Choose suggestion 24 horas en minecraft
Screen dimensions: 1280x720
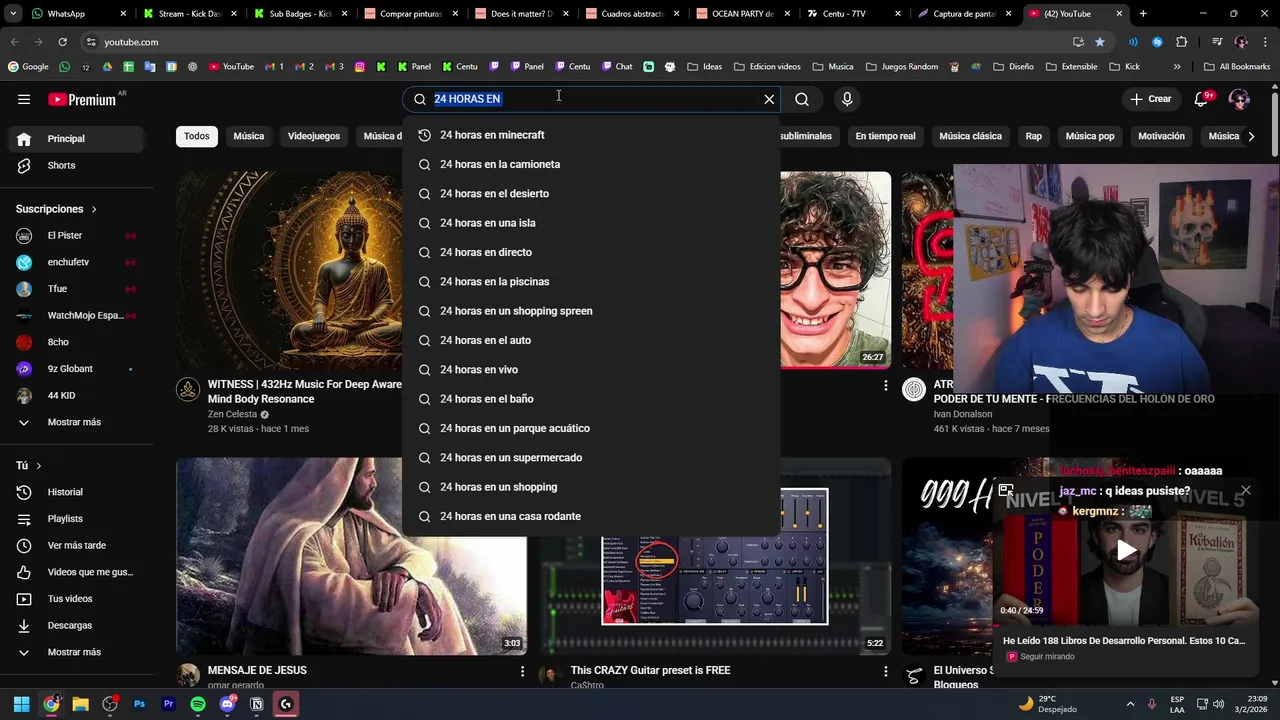tap(591, 135)
